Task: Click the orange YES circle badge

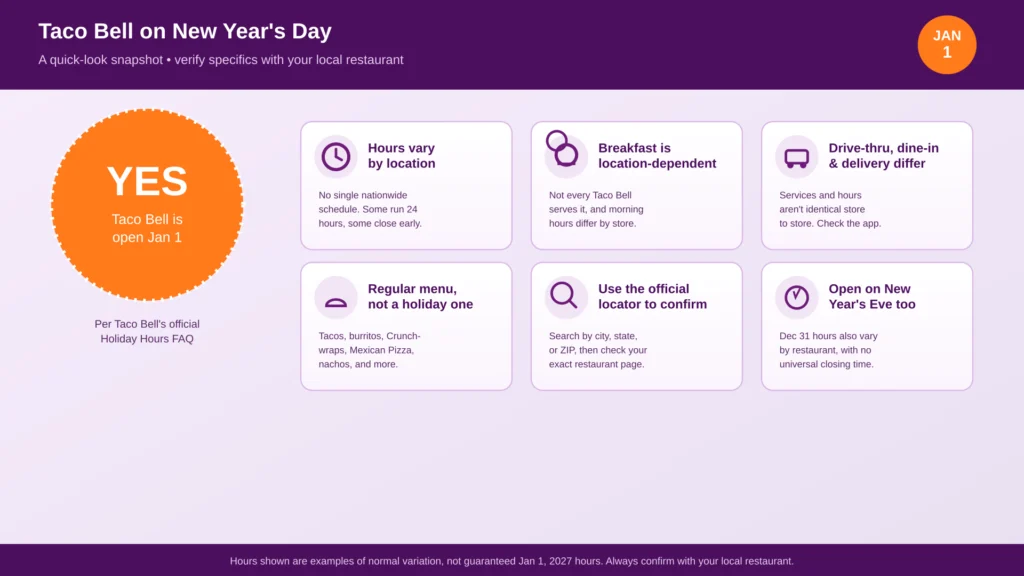Action: [x=147, y=204]
